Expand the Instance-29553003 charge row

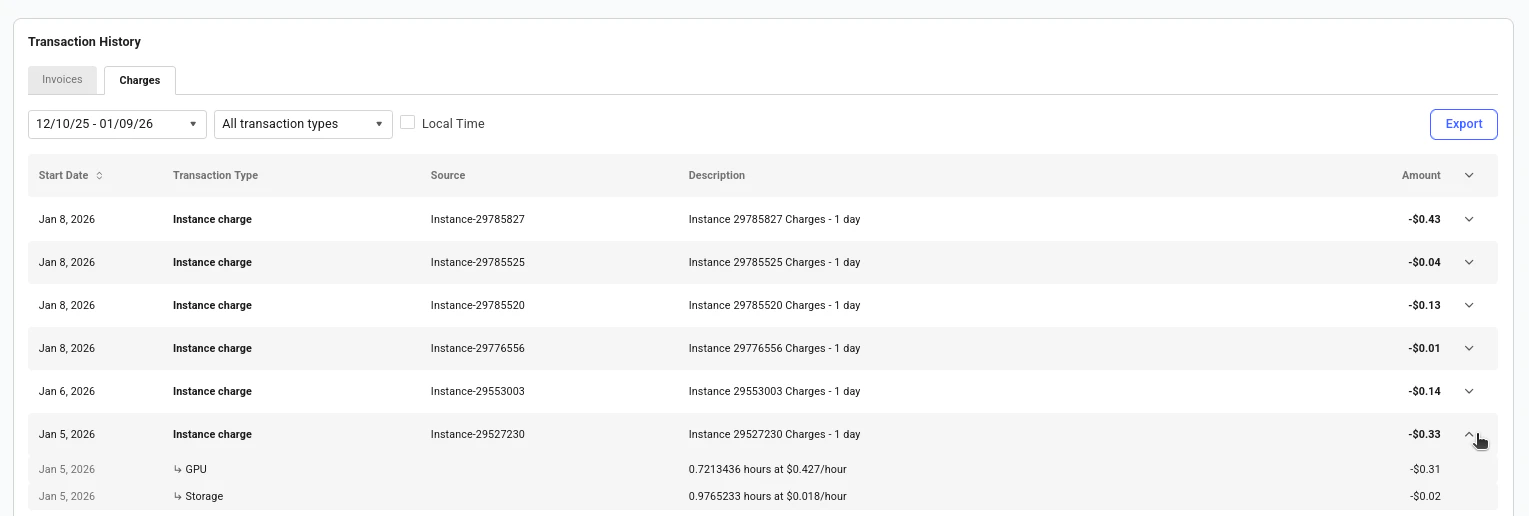pos(1469,391)
